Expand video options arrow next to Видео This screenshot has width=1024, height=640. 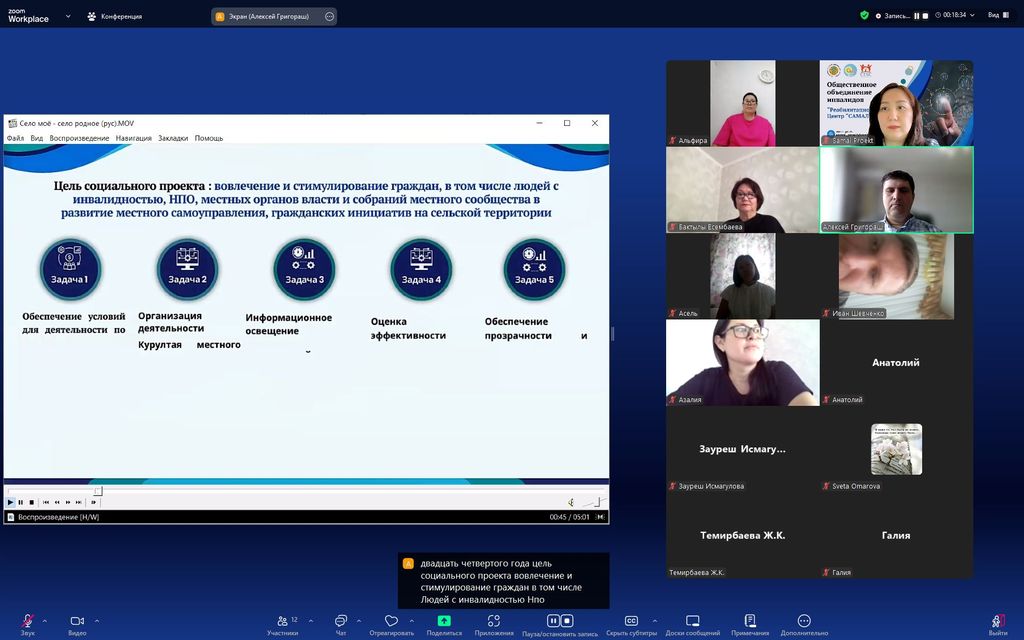(96, 619)
